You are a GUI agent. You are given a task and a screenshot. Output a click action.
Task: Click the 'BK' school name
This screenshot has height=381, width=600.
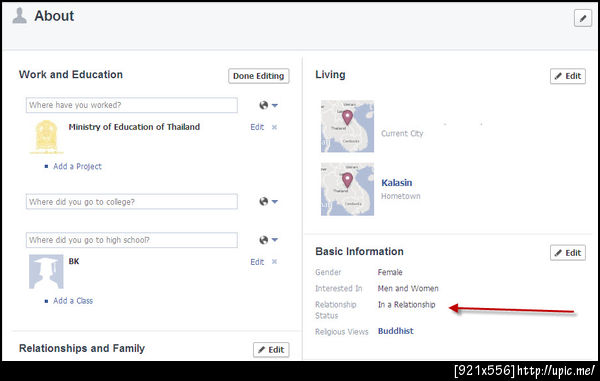pyautogui.click(x=74, y=261)
